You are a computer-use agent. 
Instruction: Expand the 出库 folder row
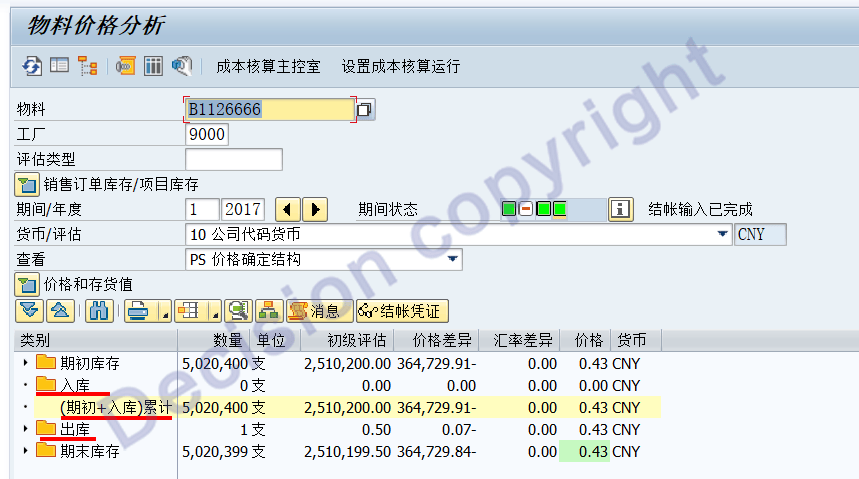(25, 429)
